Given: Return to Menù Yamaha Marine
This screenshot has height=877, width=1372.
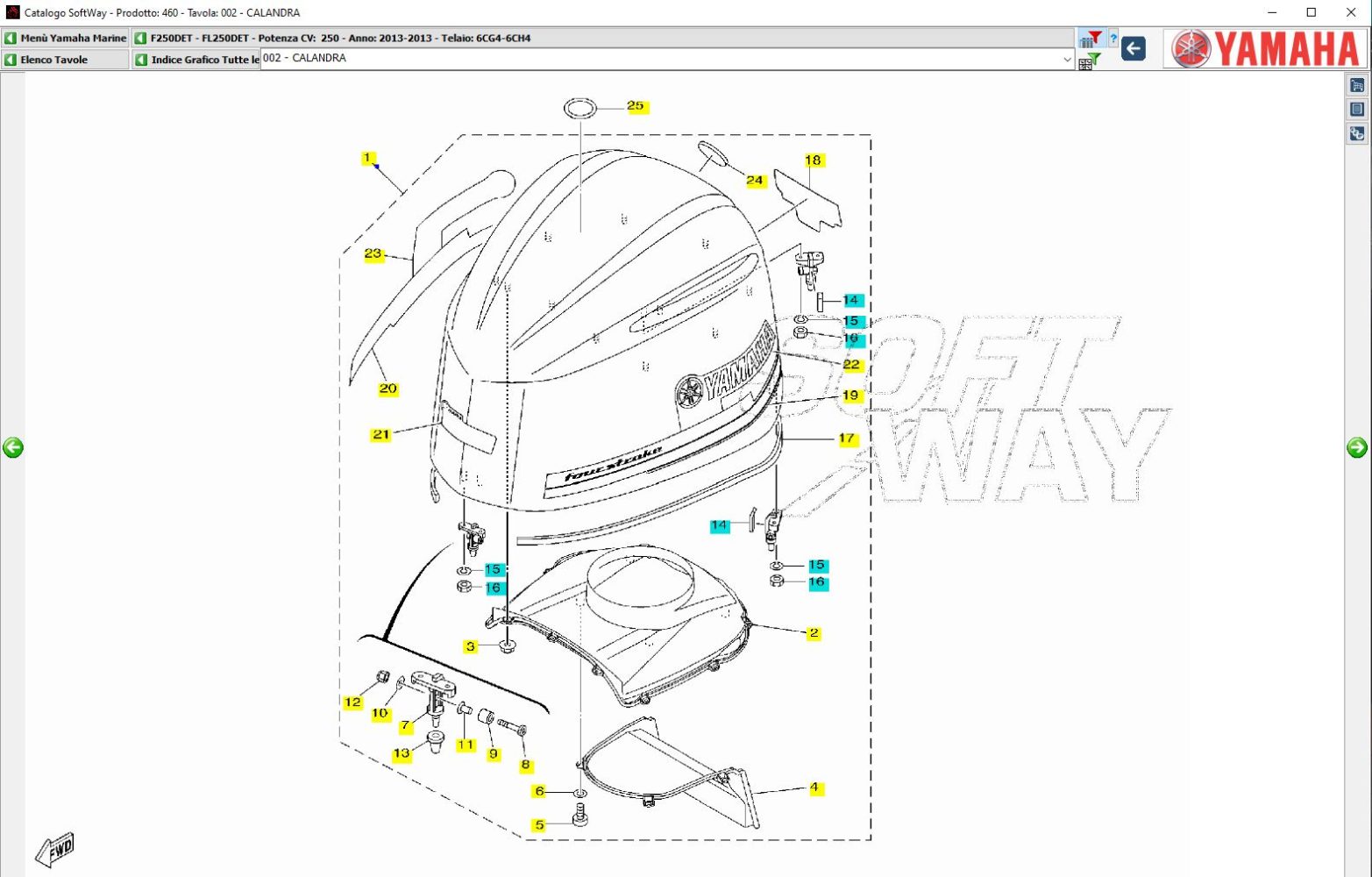Looking at the screenshot, I should [66, 39].
